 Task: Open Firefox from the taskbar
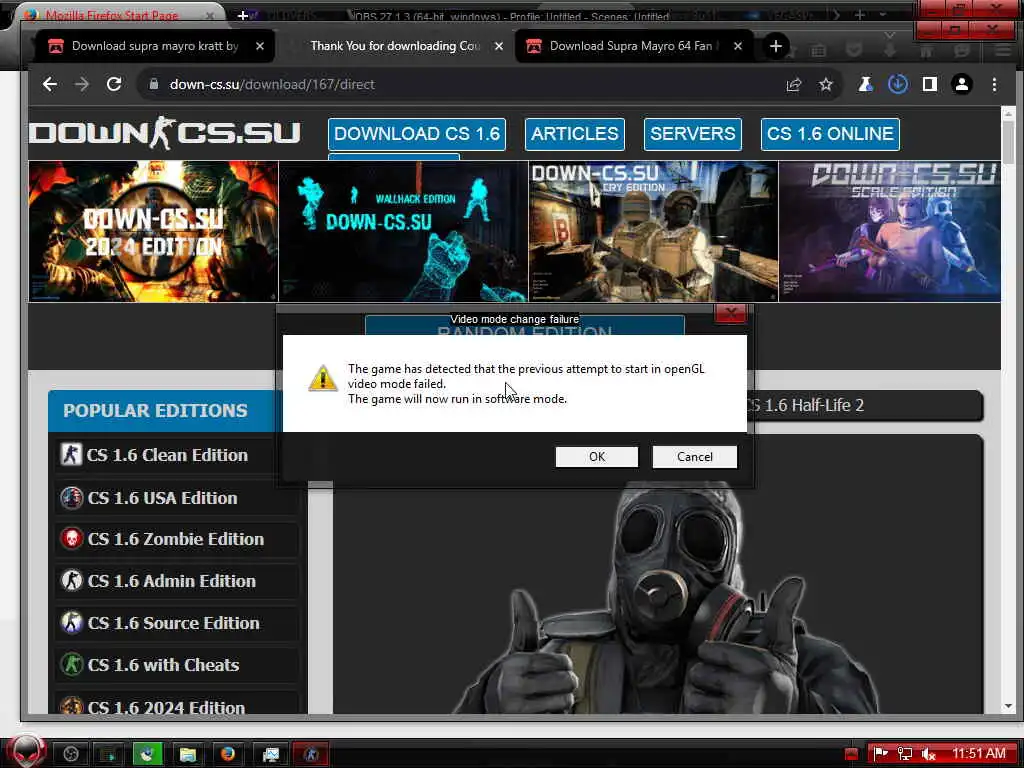pyautogui.click(x=227, y=754)
